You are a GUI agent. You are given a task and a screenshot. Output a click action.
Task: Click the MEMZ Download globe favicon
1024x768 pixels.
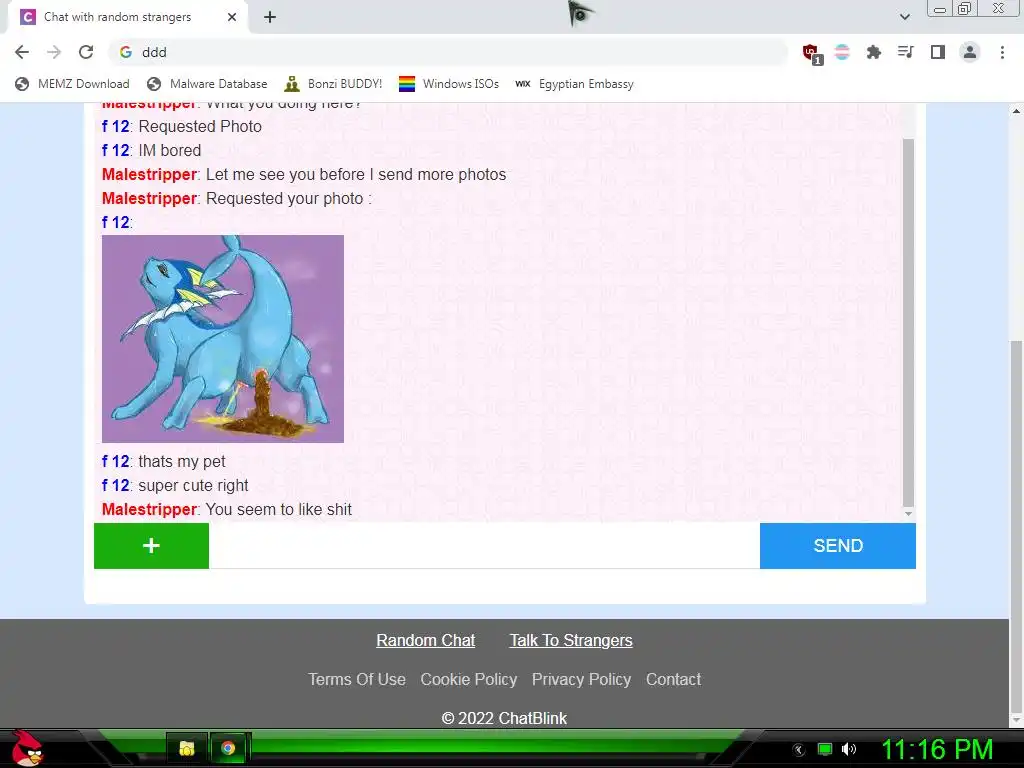pos(22,84)
